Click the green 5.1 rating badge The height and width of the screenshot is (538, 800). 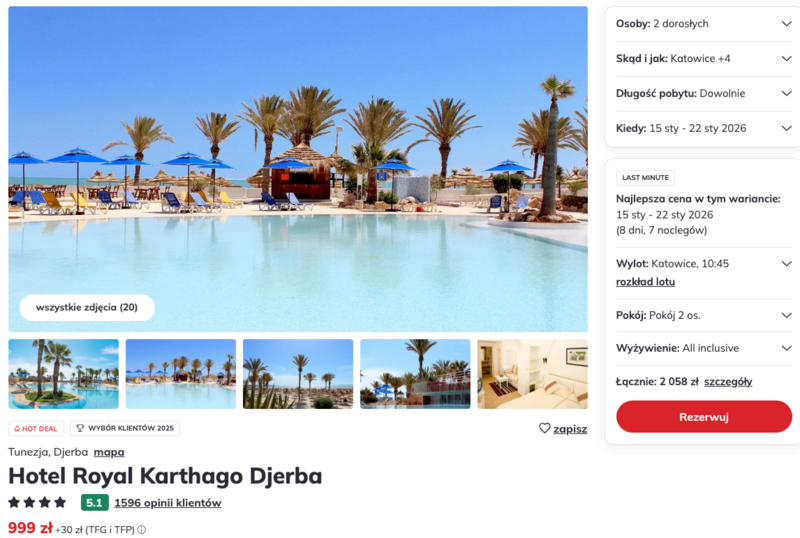coord(94,503)
